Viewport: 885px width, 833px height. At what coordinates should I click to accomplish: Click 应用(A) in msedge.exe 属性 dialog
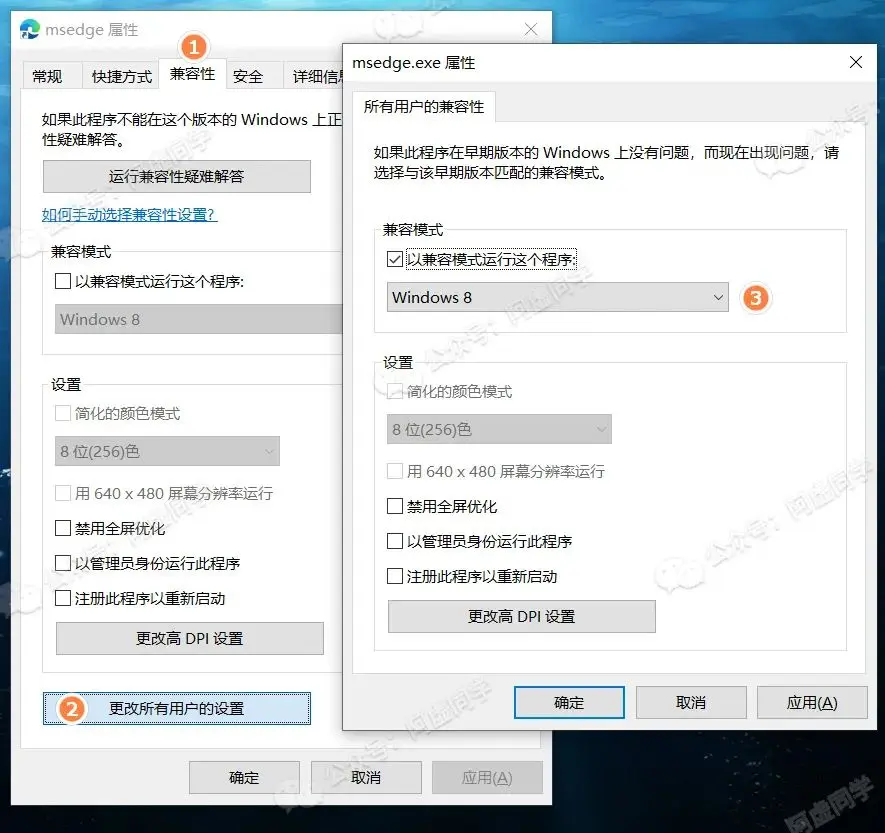(x=812, y=703)
